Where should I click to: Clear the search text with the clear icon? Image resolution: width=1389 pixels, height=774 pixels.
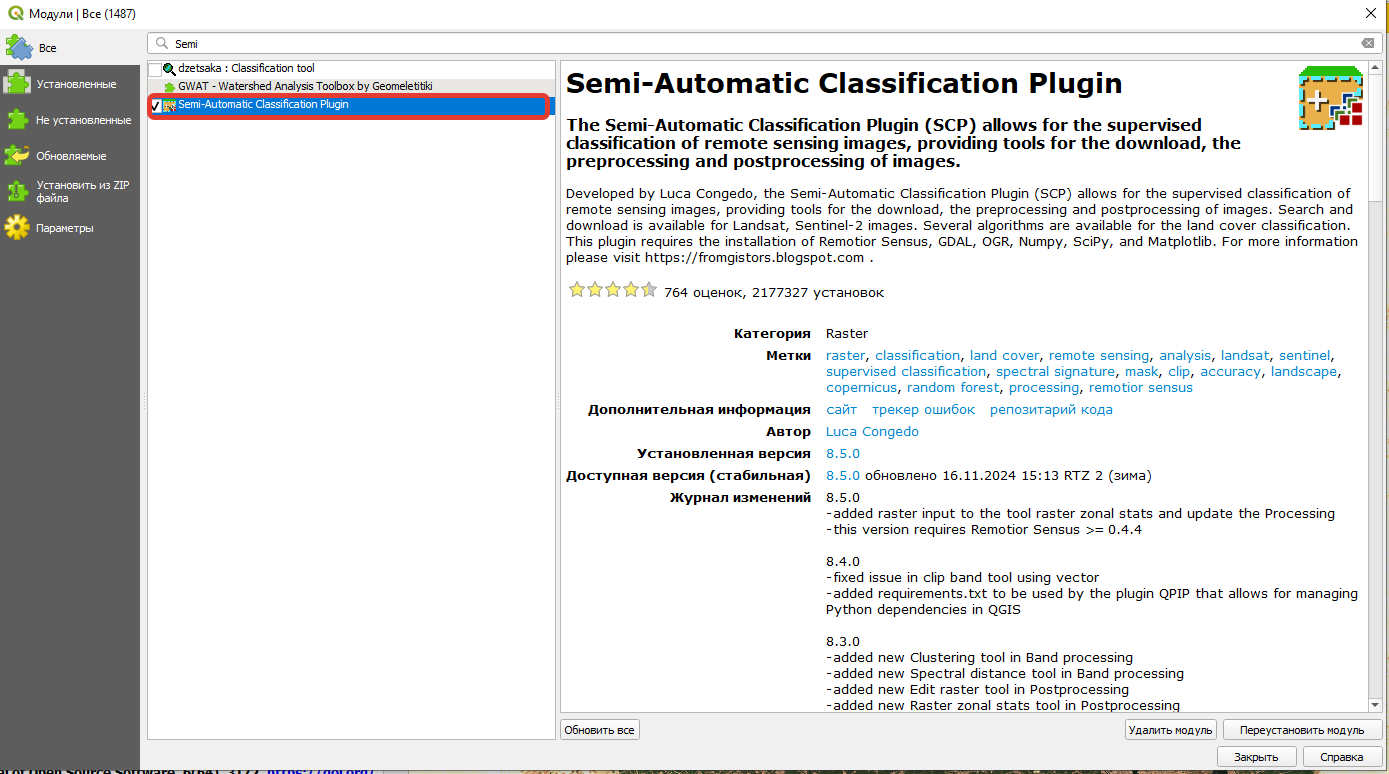coord(1368,43)
